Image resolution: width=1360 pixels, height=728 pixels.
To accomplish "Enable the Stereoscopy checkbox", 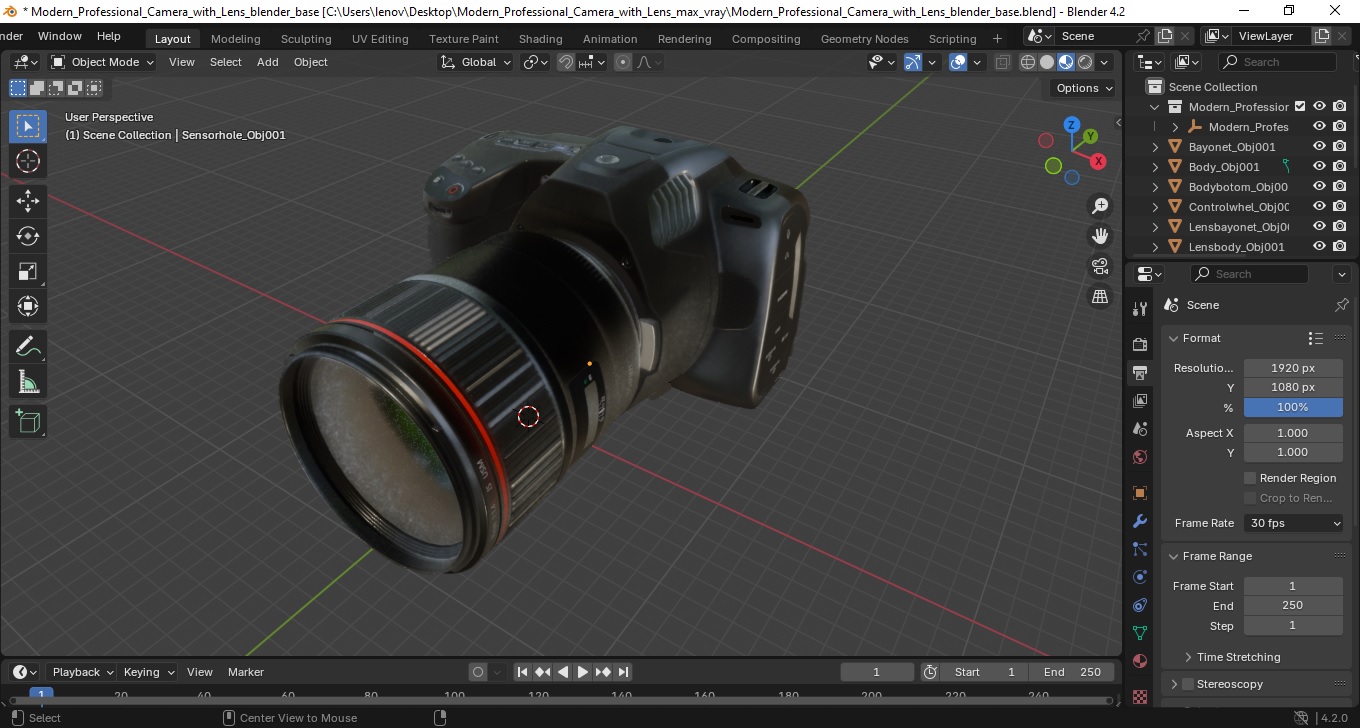I will [1188, 684].
